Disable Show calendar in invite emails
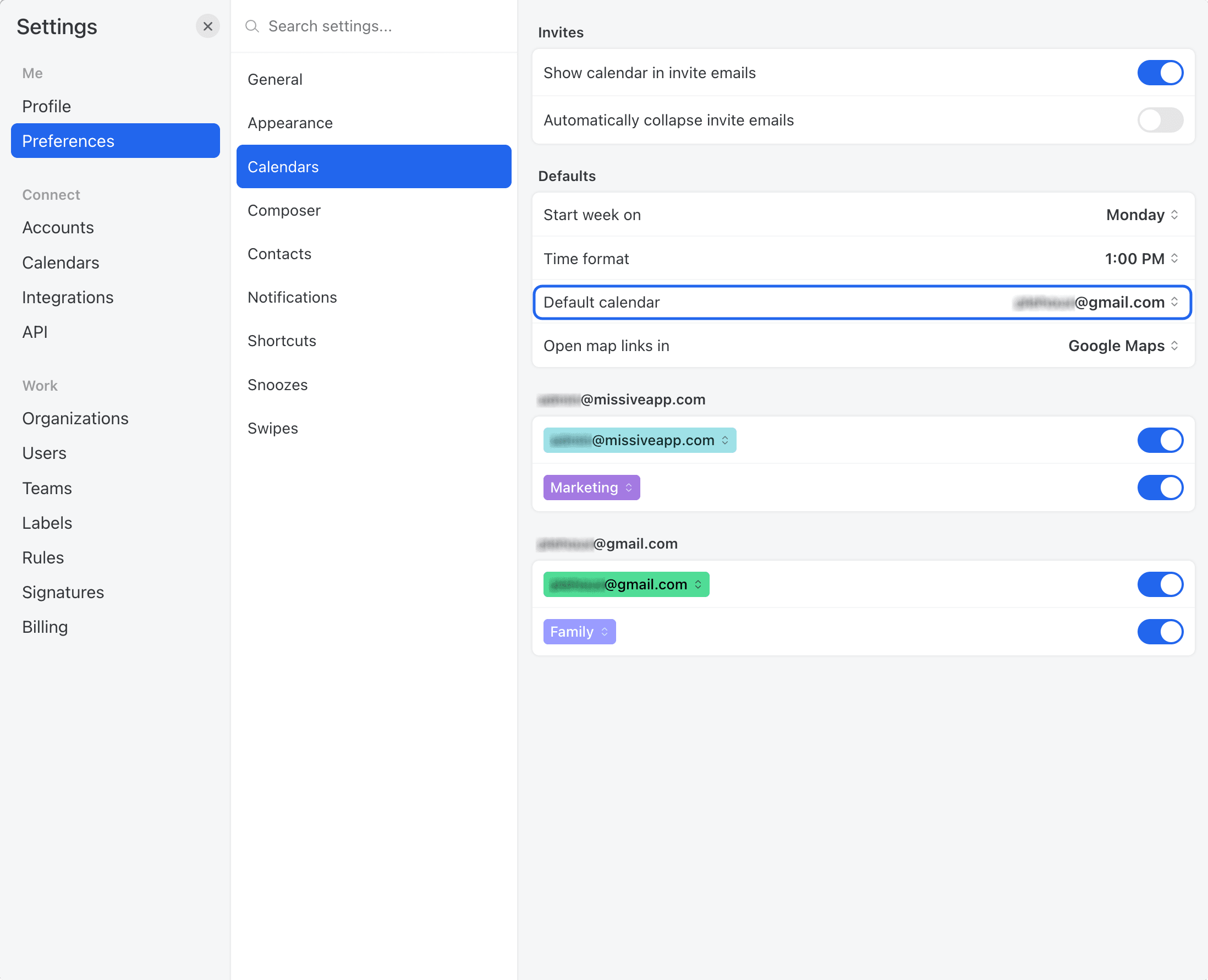Viewport: 1208px width, 980px height. 1160,72
